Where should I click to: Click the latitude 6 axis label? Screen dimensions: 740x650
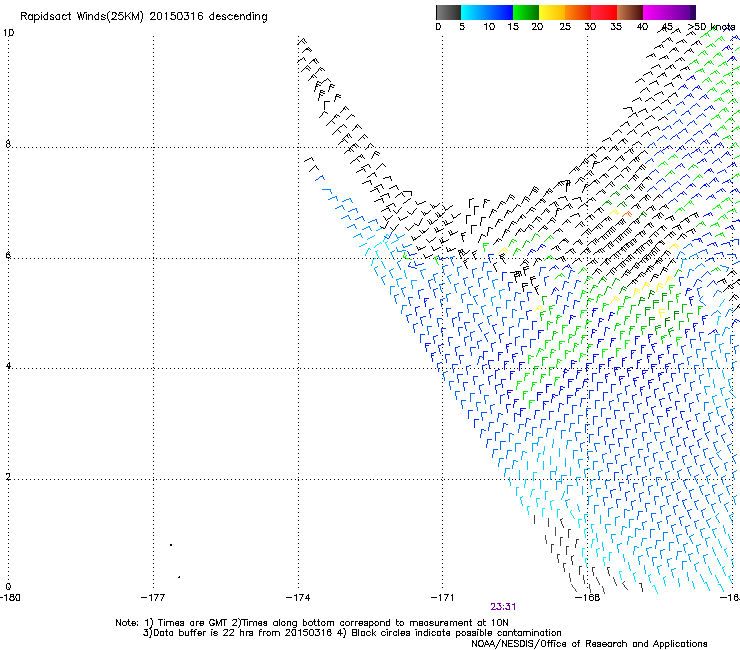[x=8, y=255]
